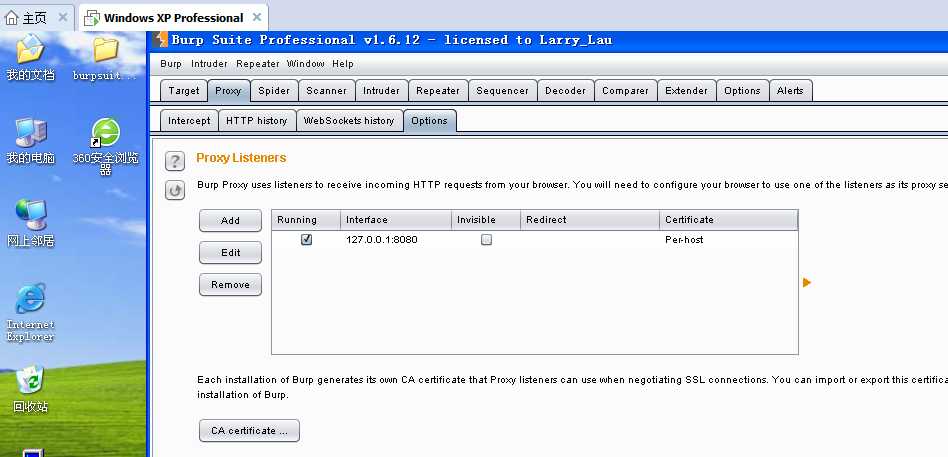The height and width of the screenshot is (457, 948).
Task: Click the Proxy Listeners heading
Action: coord(241,158)
